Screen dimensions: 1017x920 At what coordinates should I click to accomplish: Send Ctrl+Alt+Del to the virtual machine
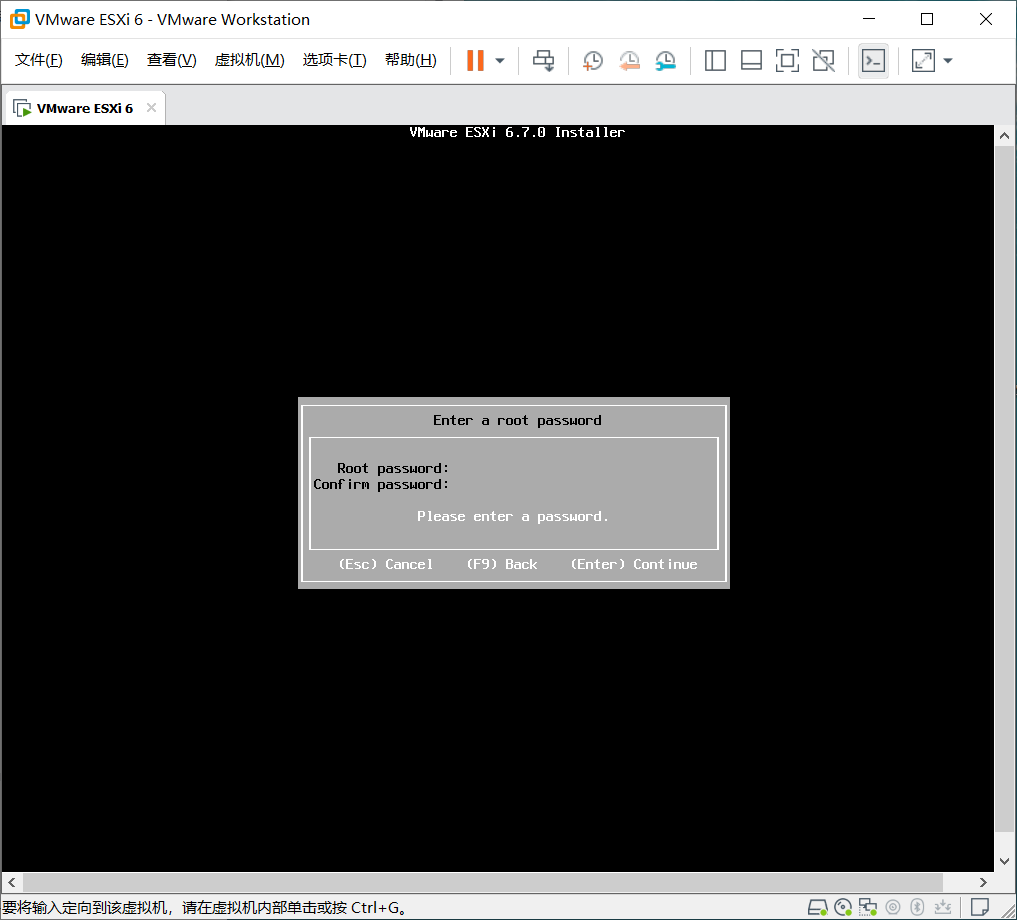[x=544, y=61]
